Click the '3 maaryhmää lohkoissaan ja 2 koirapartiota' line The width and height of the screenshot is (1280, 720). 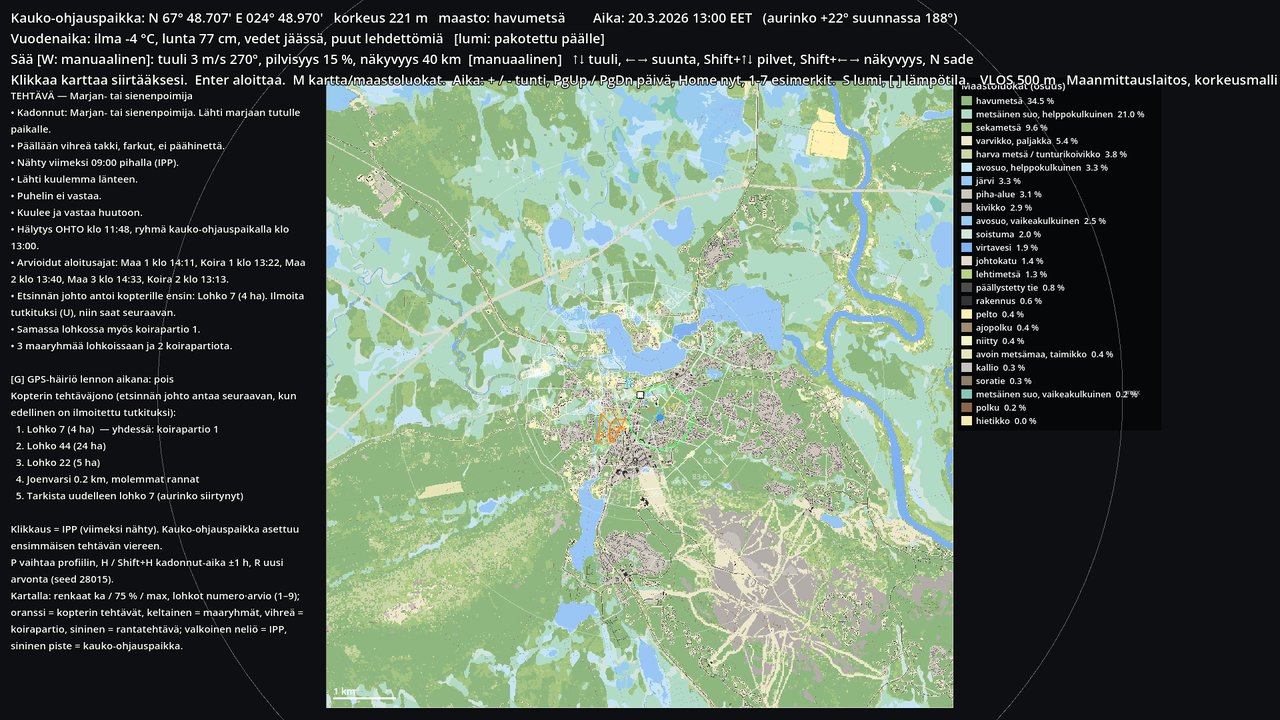pyautogui.click(x=121, y=346)
